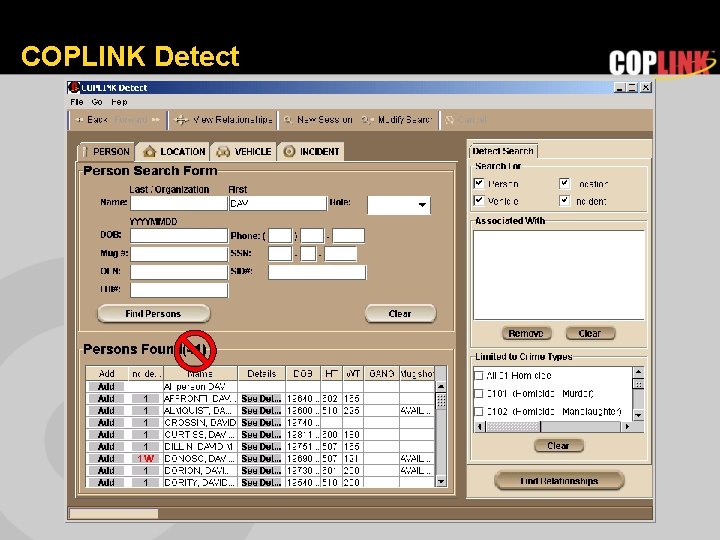
Task: Toggle the Location checkbox in Search For
Action: pos(564,184)
